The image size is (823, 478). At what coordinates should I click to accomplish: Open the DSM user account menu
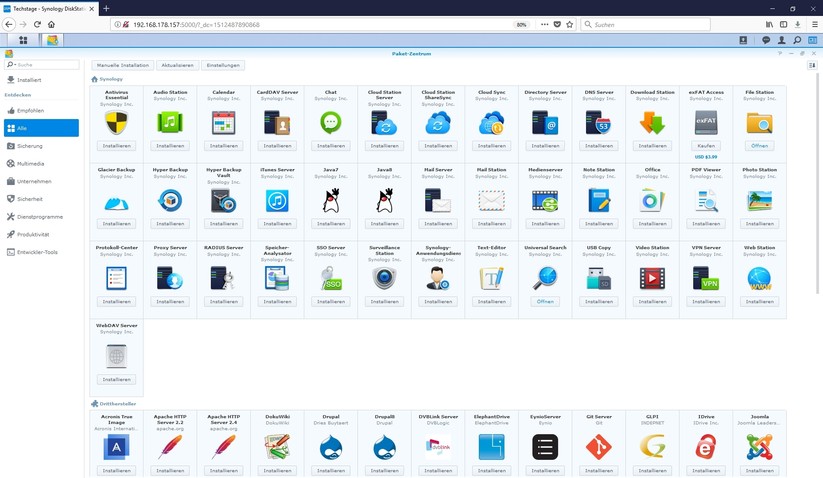[x=783, y=40]
